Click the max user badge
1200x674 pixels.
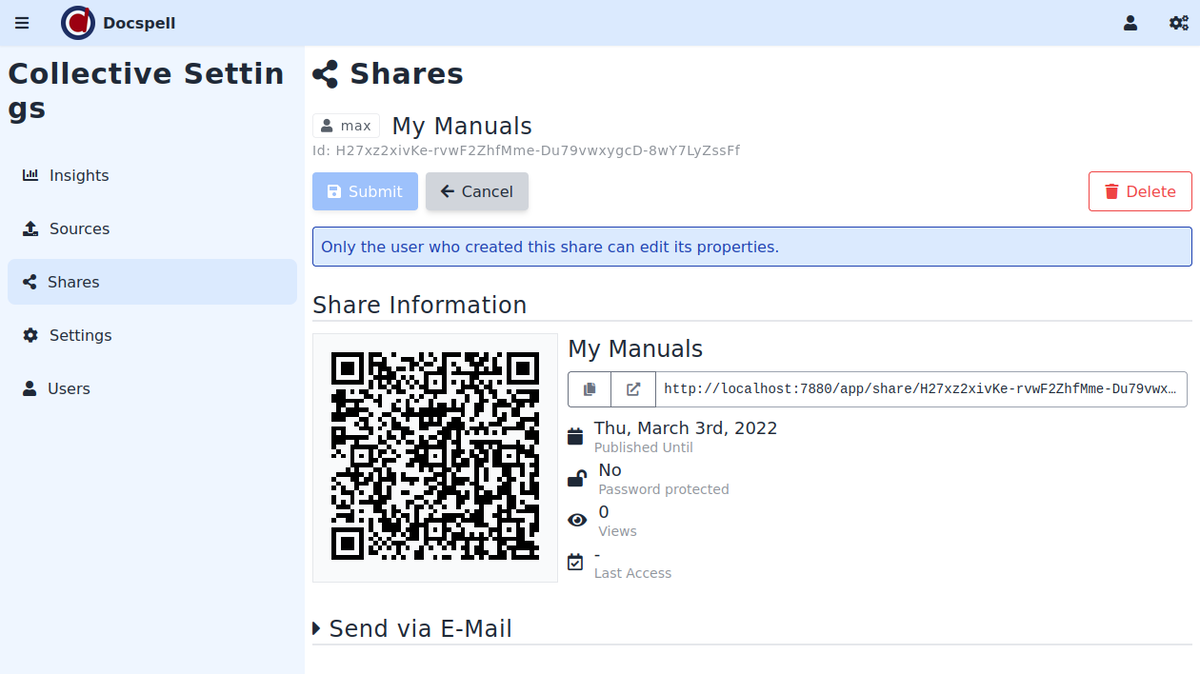(x=346, y=126)
